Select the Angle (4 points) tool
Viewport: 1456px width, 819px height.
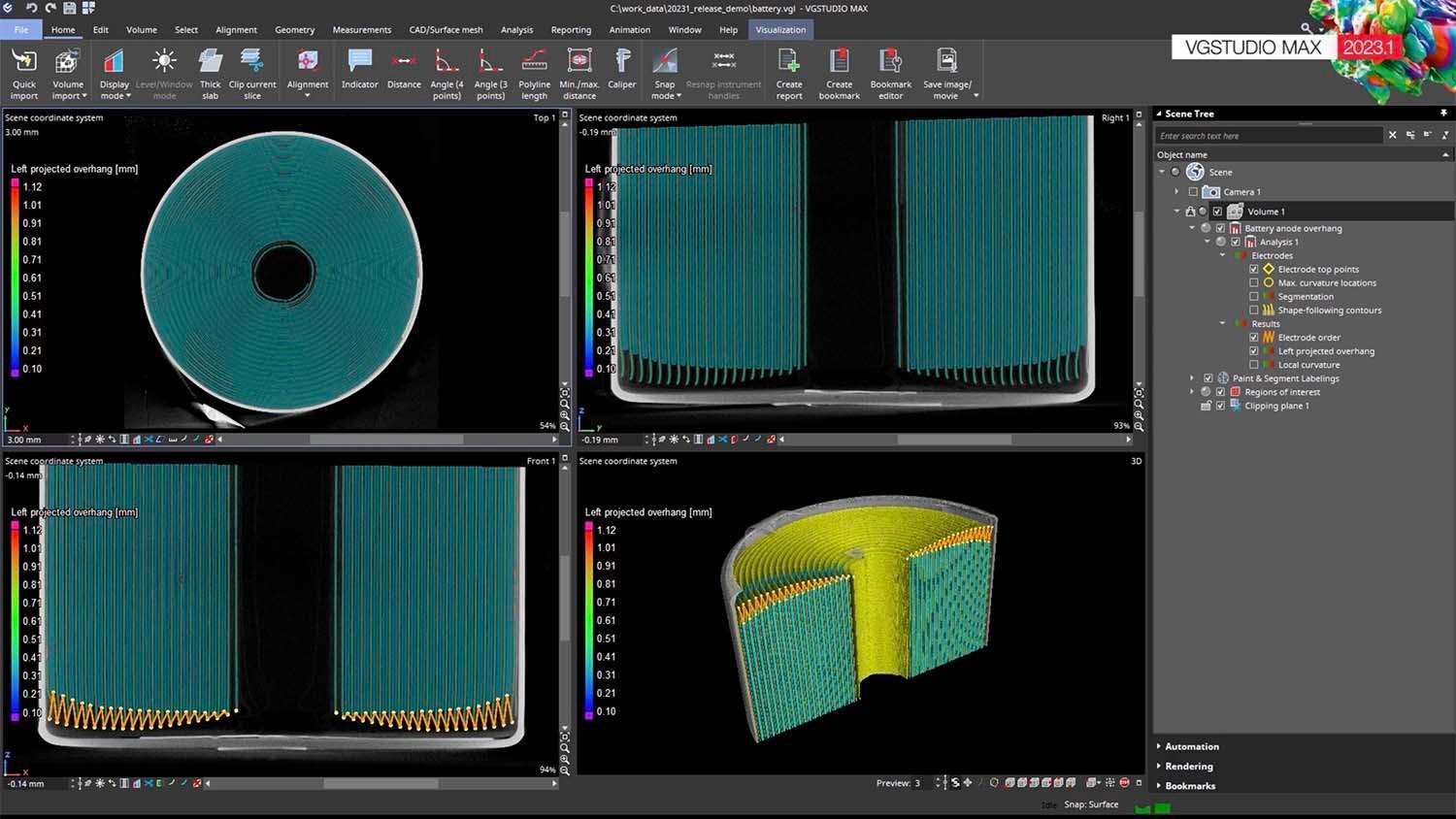pyautogui.click(x=447, y=74)
